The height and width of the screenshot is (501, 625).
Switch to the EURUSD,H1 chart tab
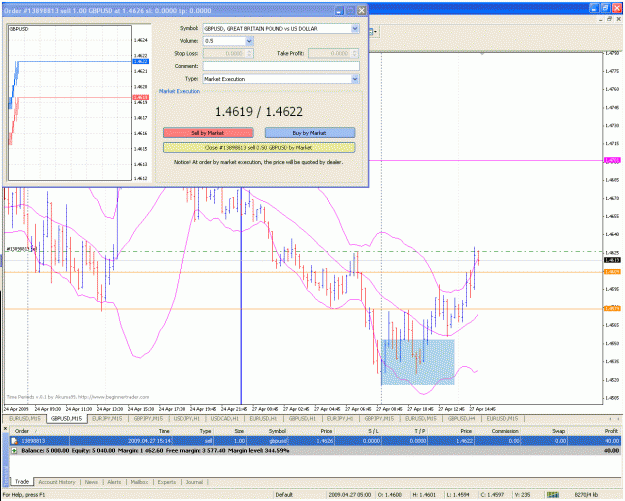263,418
